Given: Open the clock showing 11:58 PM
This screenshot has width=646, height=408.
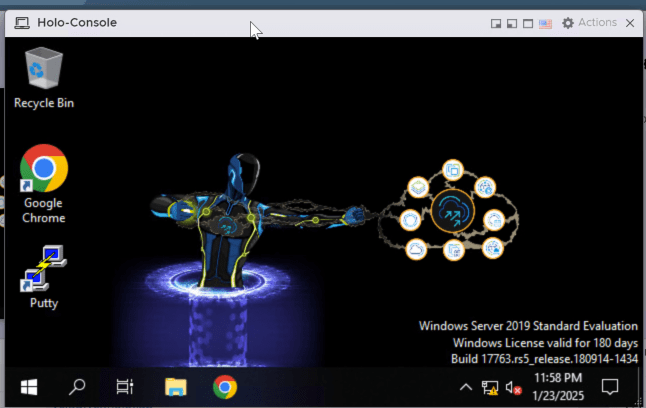Looking at the screenshot, I should click(x=559, y=386).
